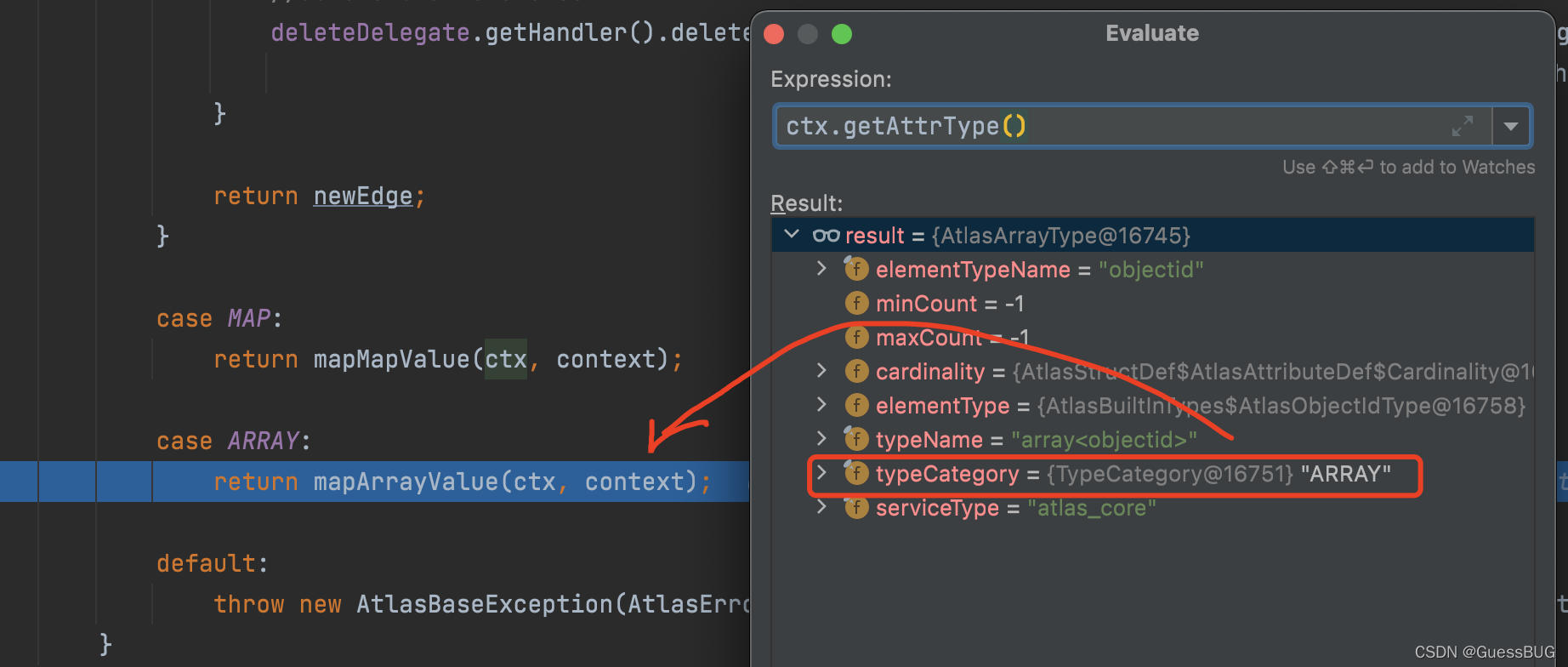Click mapArrayValue call on the highlighted line
The height and width of the screenshot is (667, 1568).
click(406, 482)
